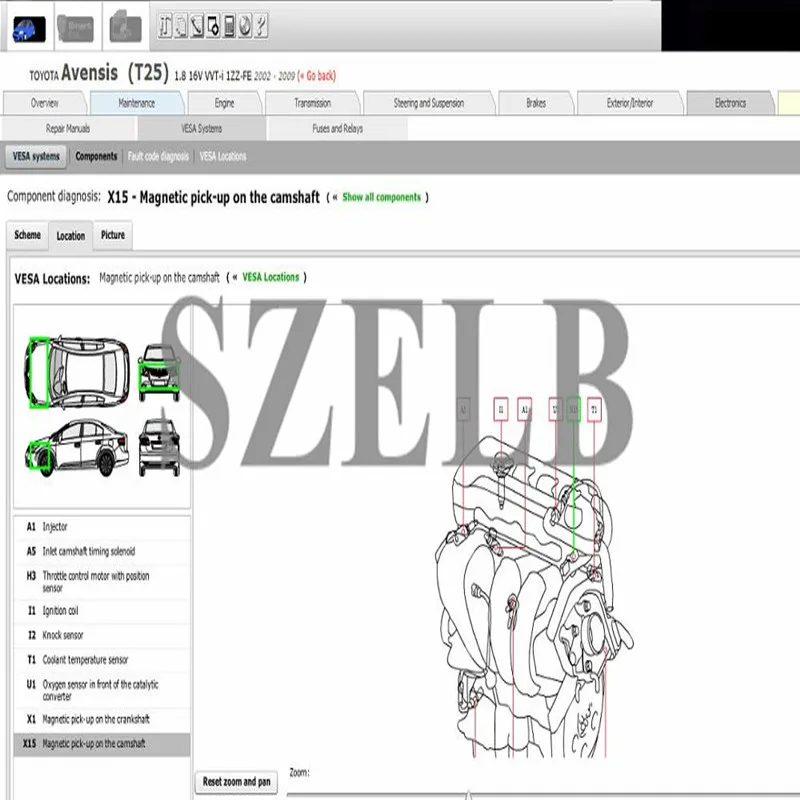Click the green VESA Locations link
This screenshot has width=800, height=800.
point(271,277)
